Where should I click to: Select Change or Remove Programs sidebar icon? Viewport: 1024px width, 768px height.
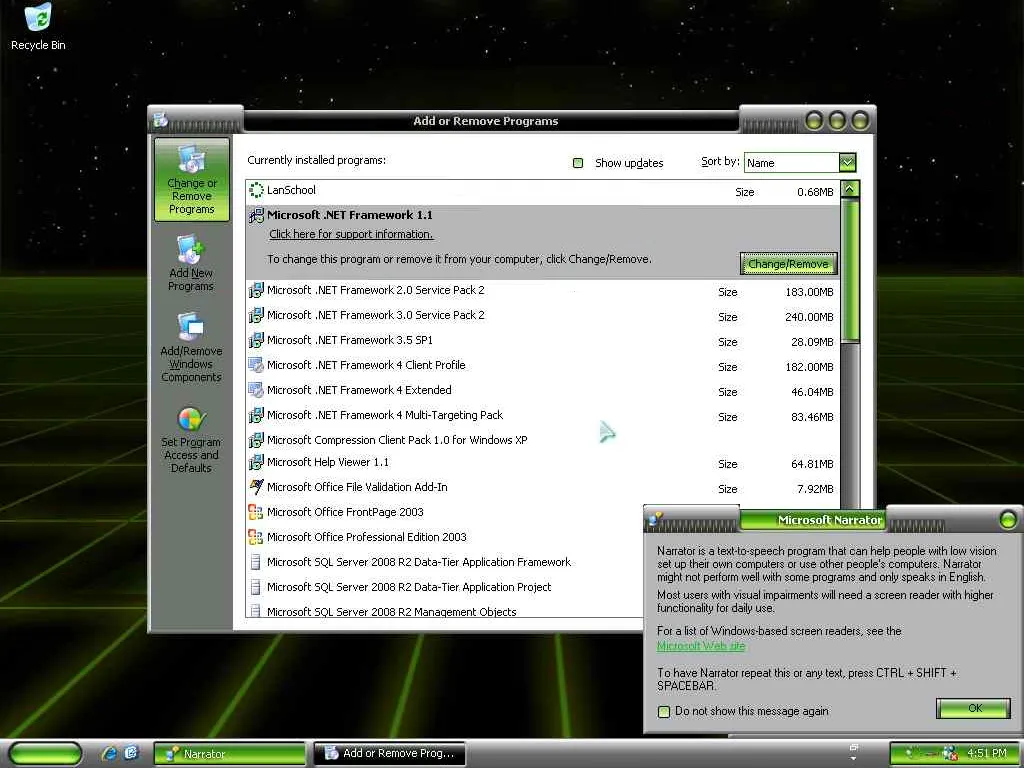pos(191,179)
